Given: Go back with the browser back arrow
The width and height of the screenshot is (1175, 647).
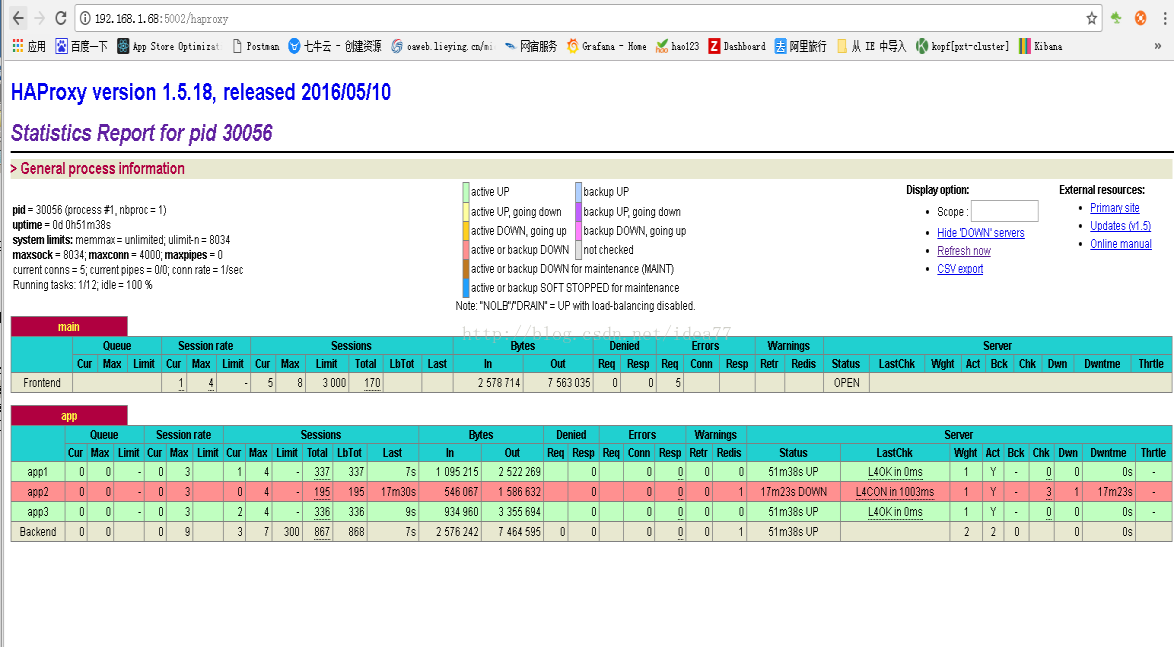Looking at the screenshot, I should 18,18.
